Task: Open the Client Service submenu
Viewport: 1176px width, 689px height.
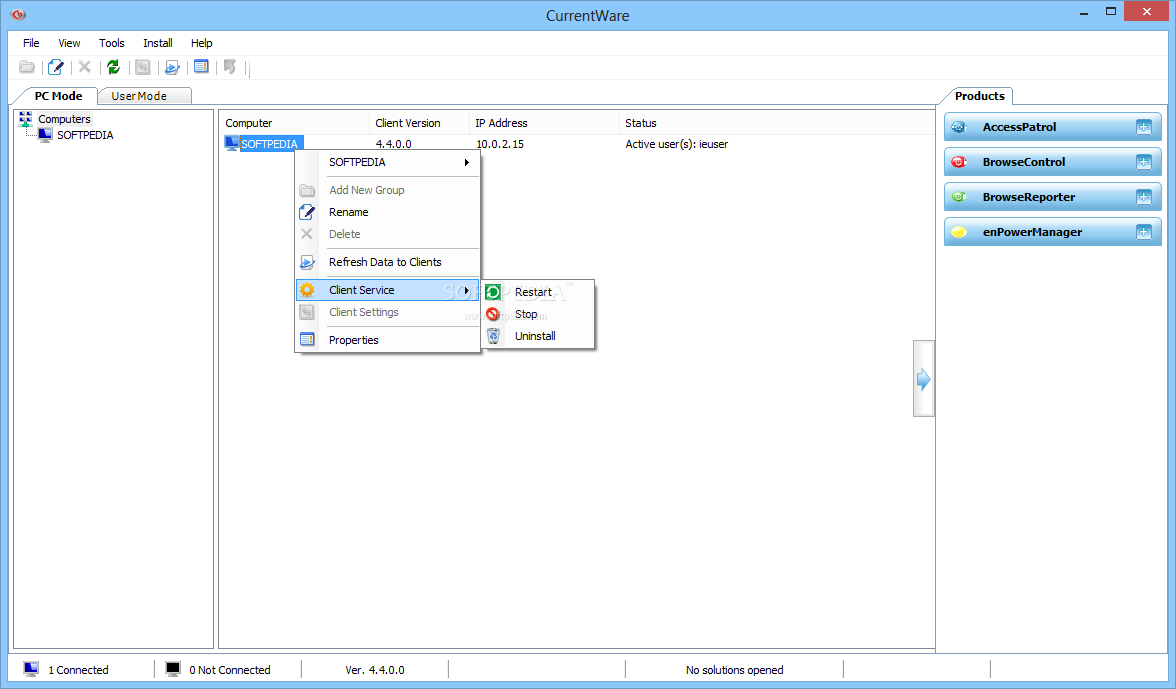Action: click(388, 290)
